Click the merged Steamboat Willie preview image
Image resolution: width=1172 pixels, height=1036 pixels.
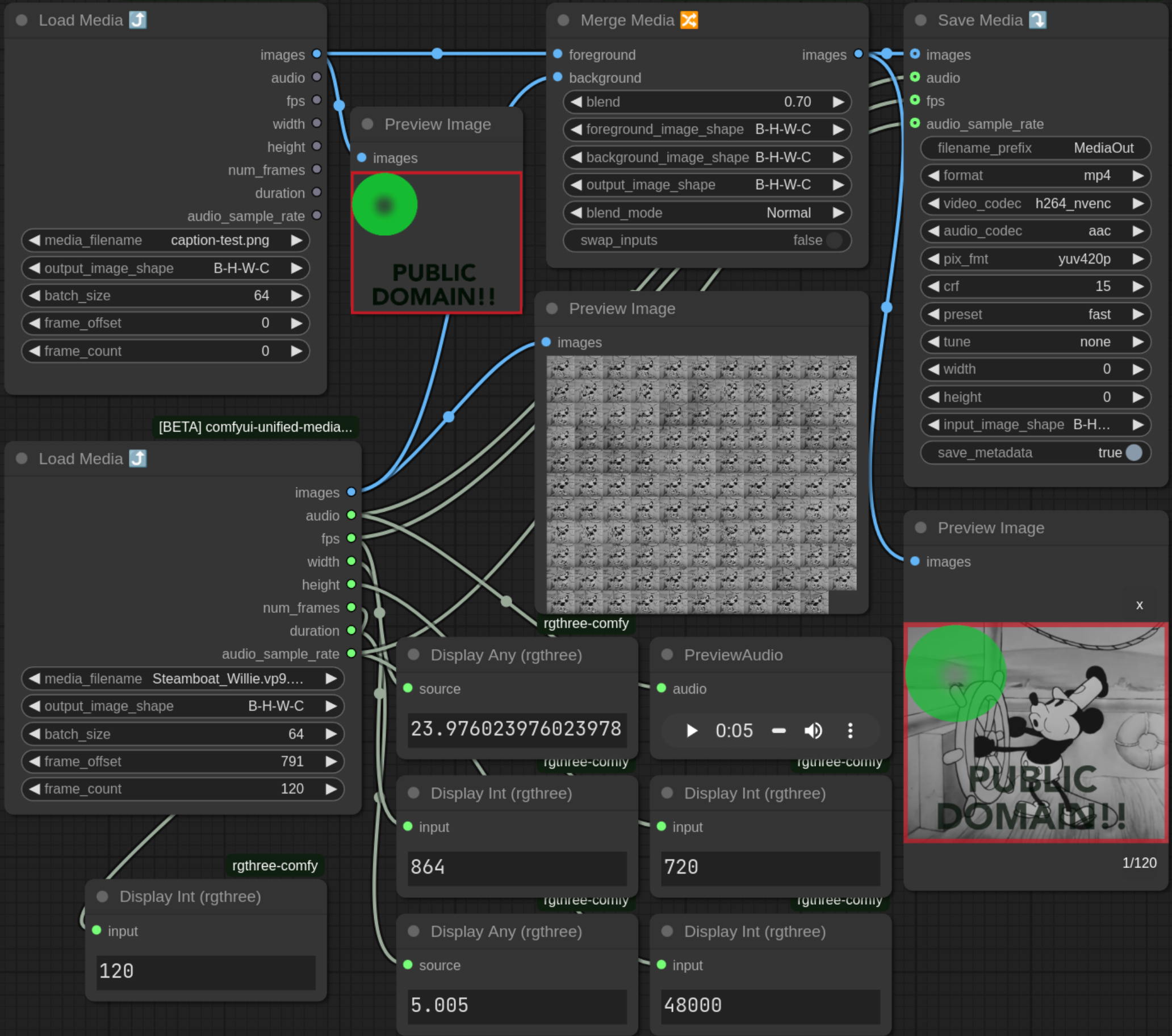1036,733
